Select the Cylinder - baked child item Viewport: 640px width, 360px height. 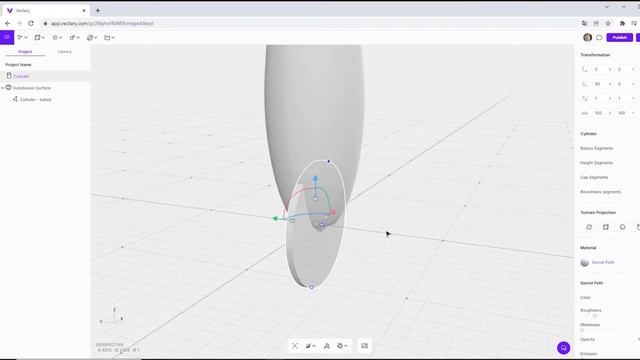(36, 100)
